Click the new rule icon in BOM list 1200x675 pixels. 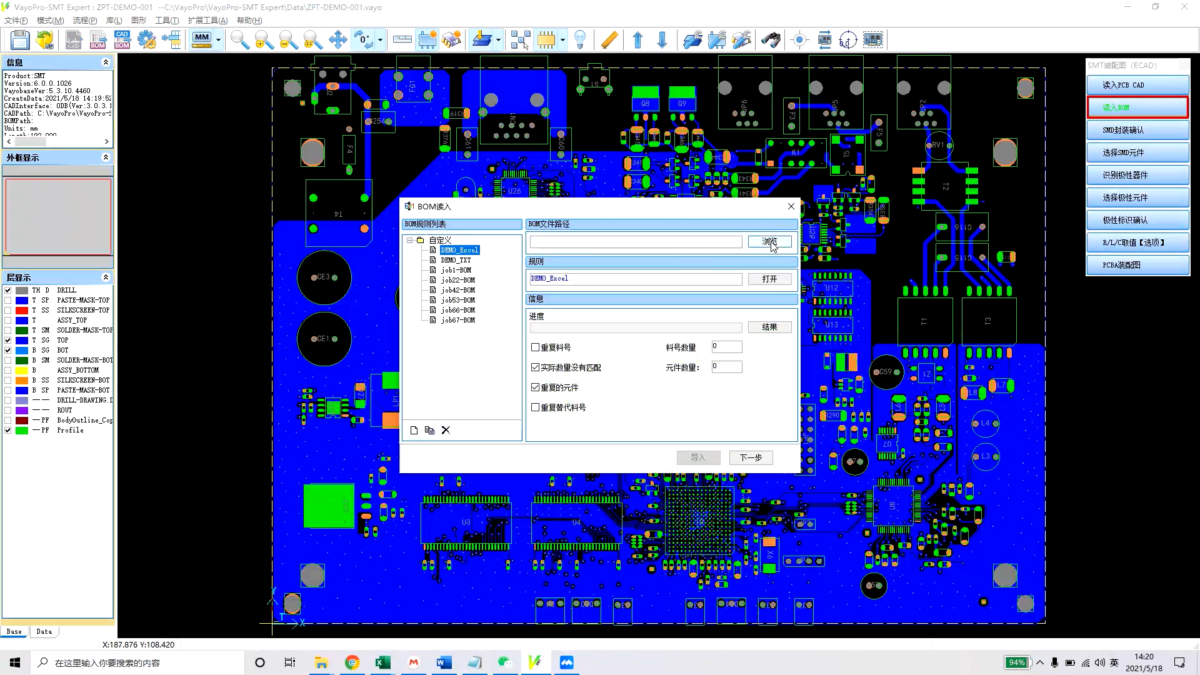(414, 430)
